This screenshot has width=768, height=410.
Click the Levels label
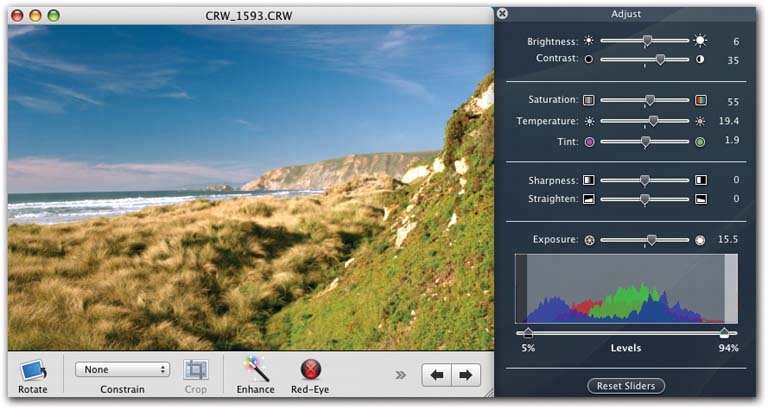coord(626,348)
